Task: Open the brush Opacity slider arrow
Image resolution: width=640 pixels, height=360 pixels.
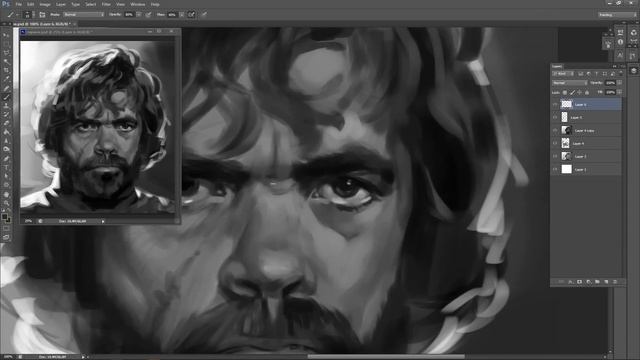Action: click(139, 15)
